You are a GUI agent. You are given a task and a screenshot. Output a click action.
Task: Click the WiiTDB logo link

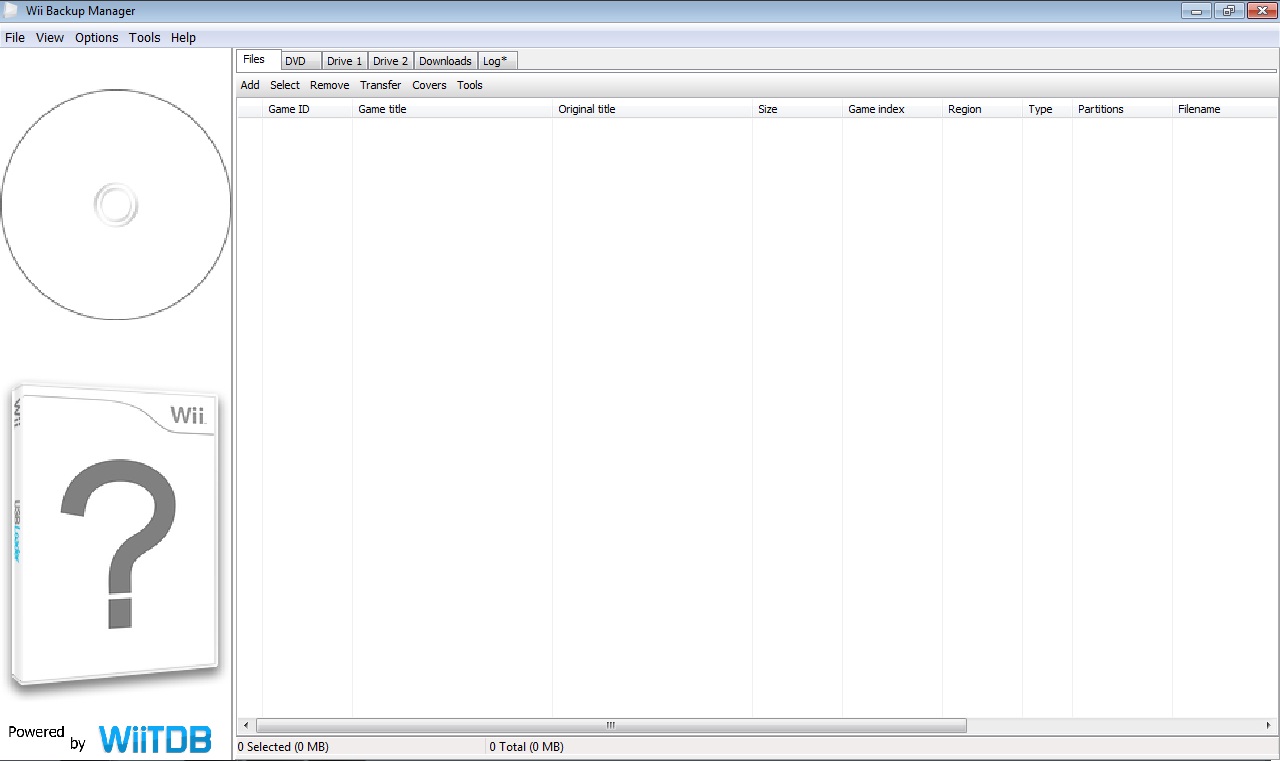click(x=155, y=739)
